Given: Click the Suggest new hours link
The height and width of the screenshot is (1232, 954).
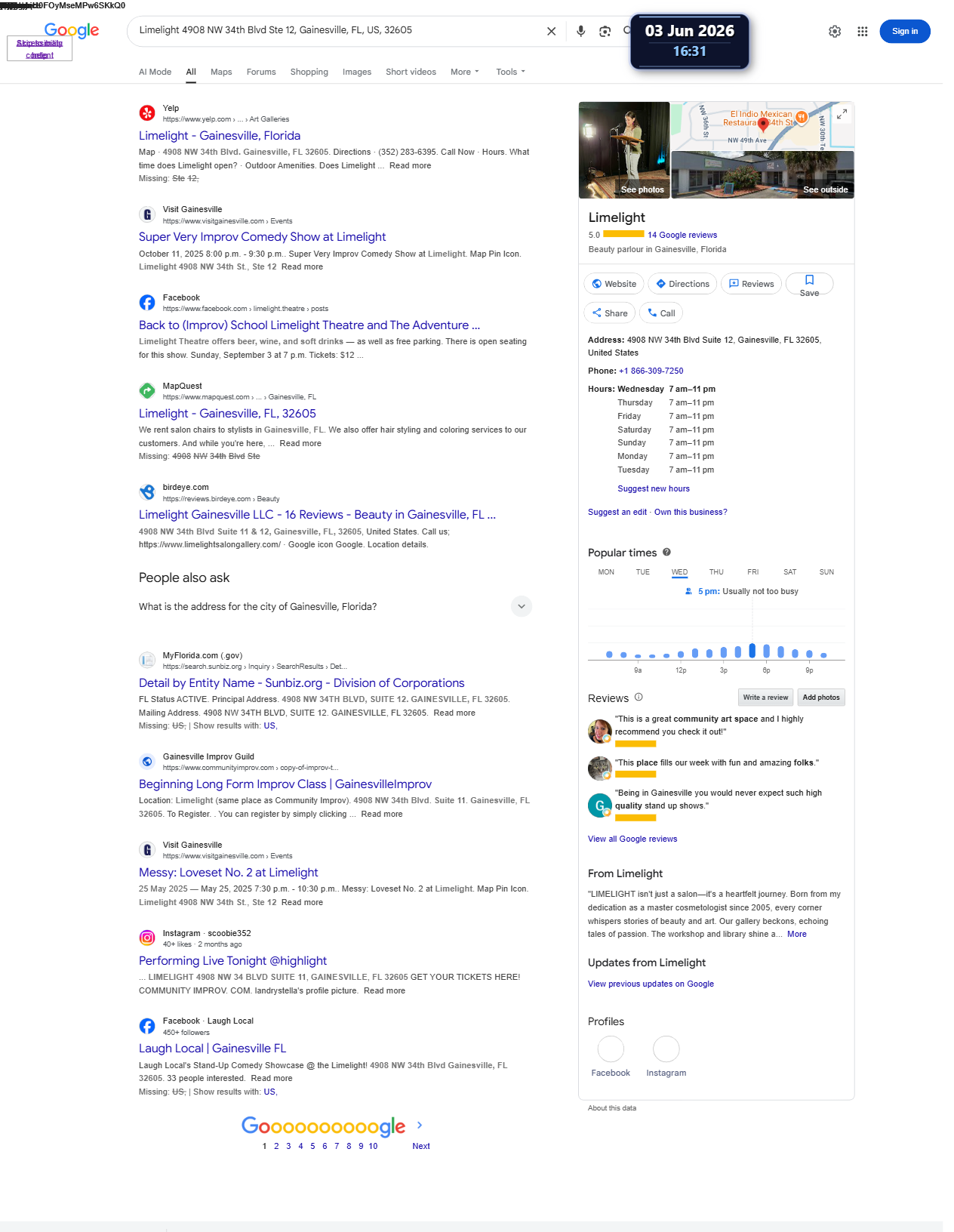Looking at the screenshot, I should pyautogui.click(x=654, y=488).
